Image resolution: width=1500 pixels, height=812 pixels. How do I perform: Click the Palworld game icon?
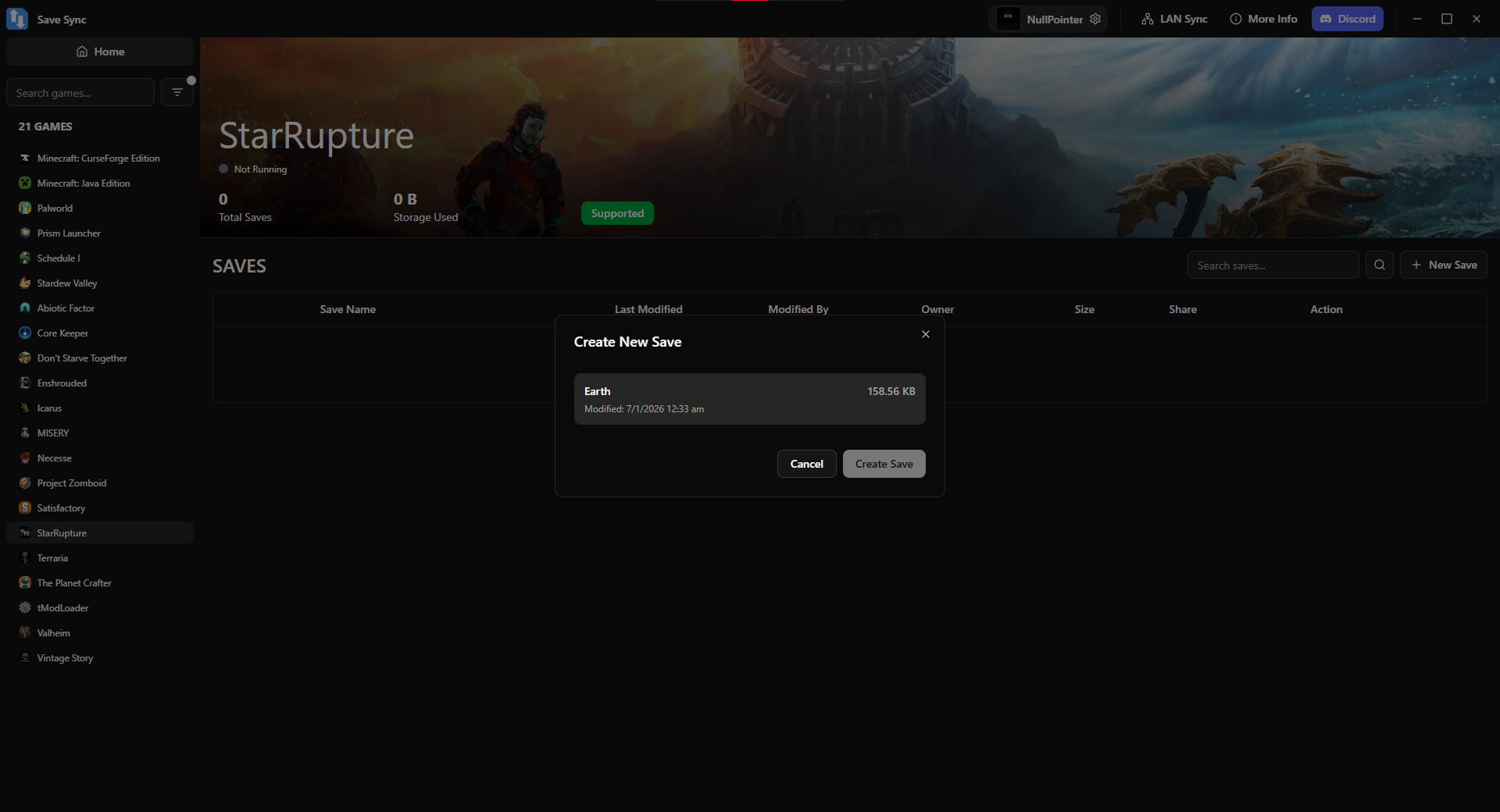[x=25, y=208]
